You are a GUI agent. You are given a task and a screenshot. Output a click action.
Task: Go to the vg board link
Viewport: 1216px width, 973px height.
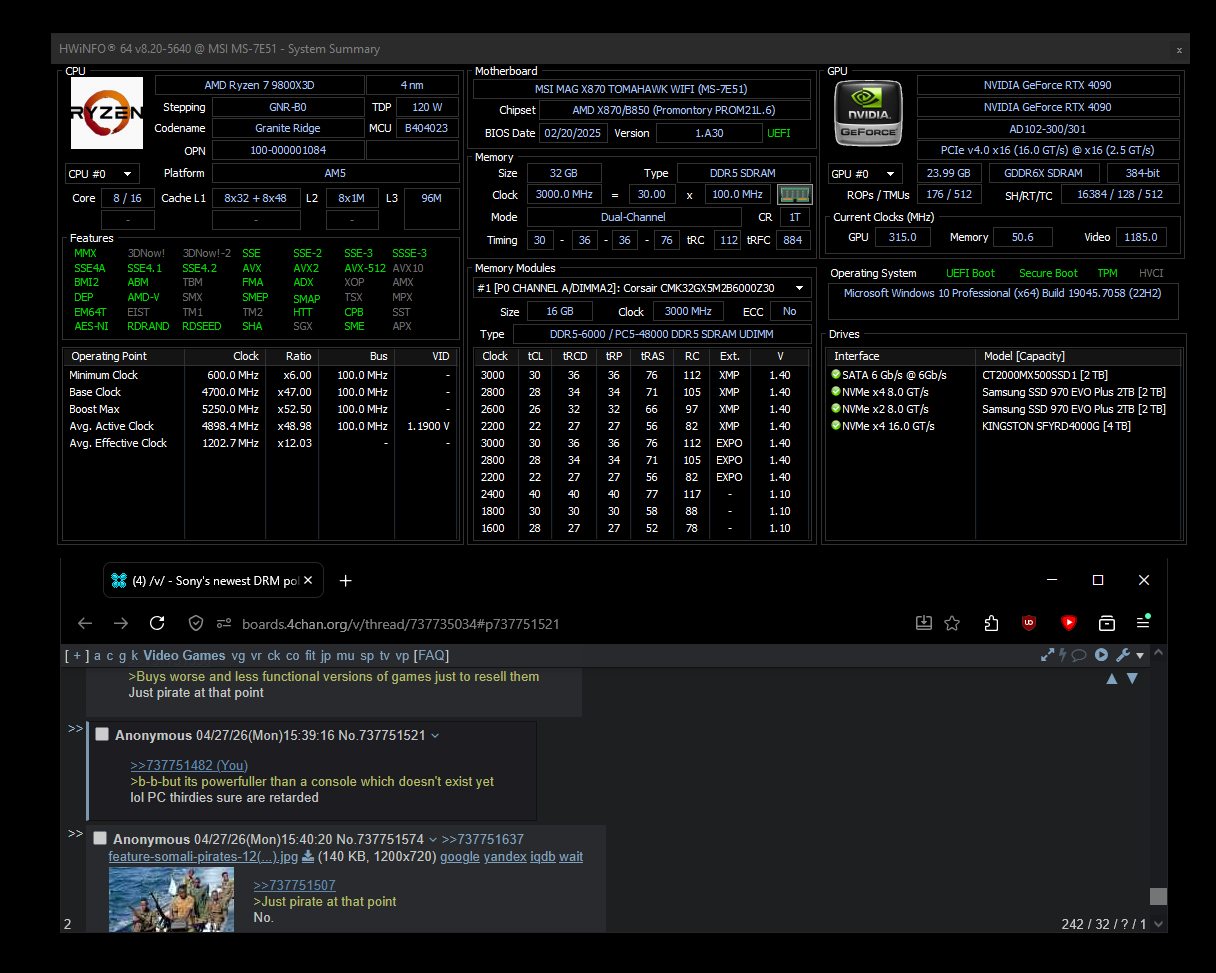pyautogui.click(x=238, y=656)
